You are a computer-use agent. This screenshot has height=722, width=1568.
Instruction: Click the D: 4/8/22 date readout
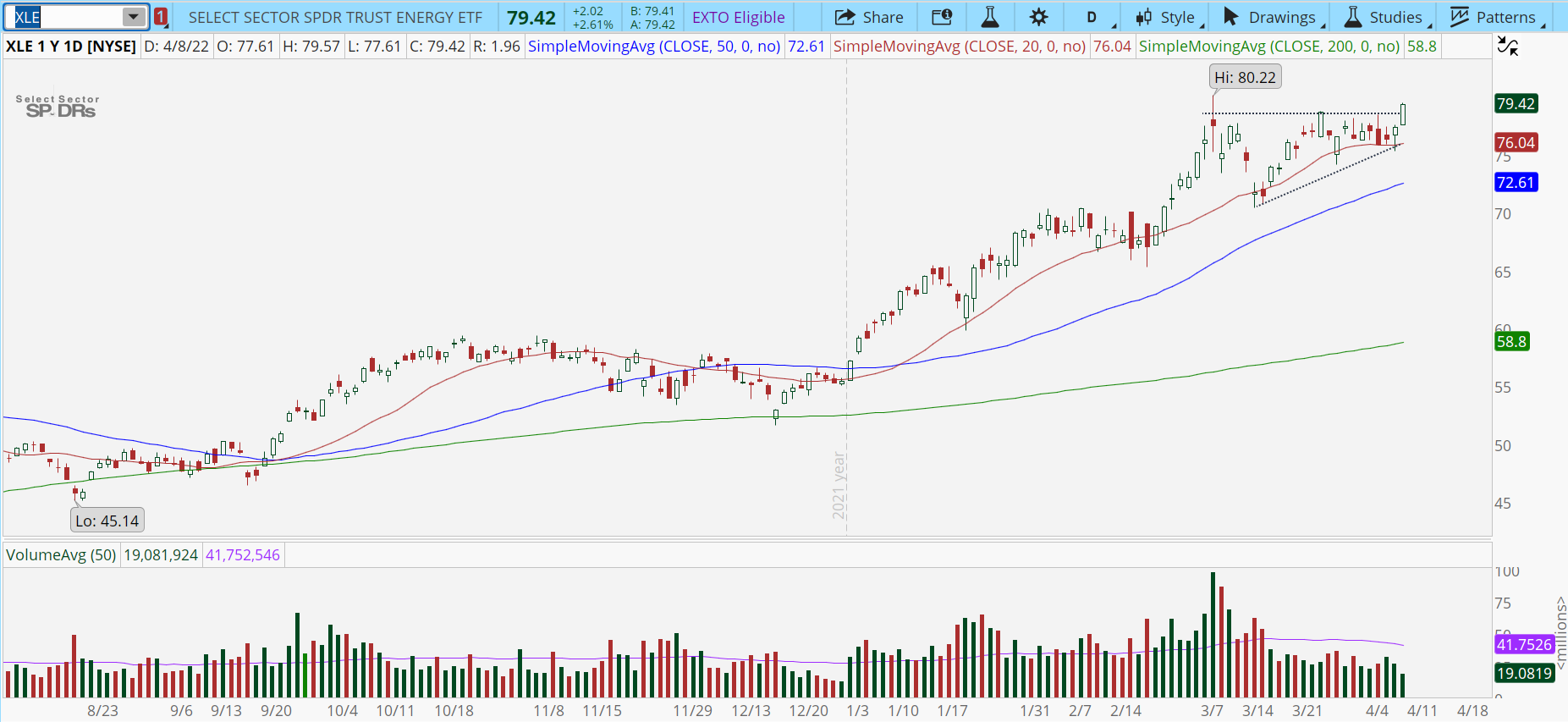click(x=176, y=47)
